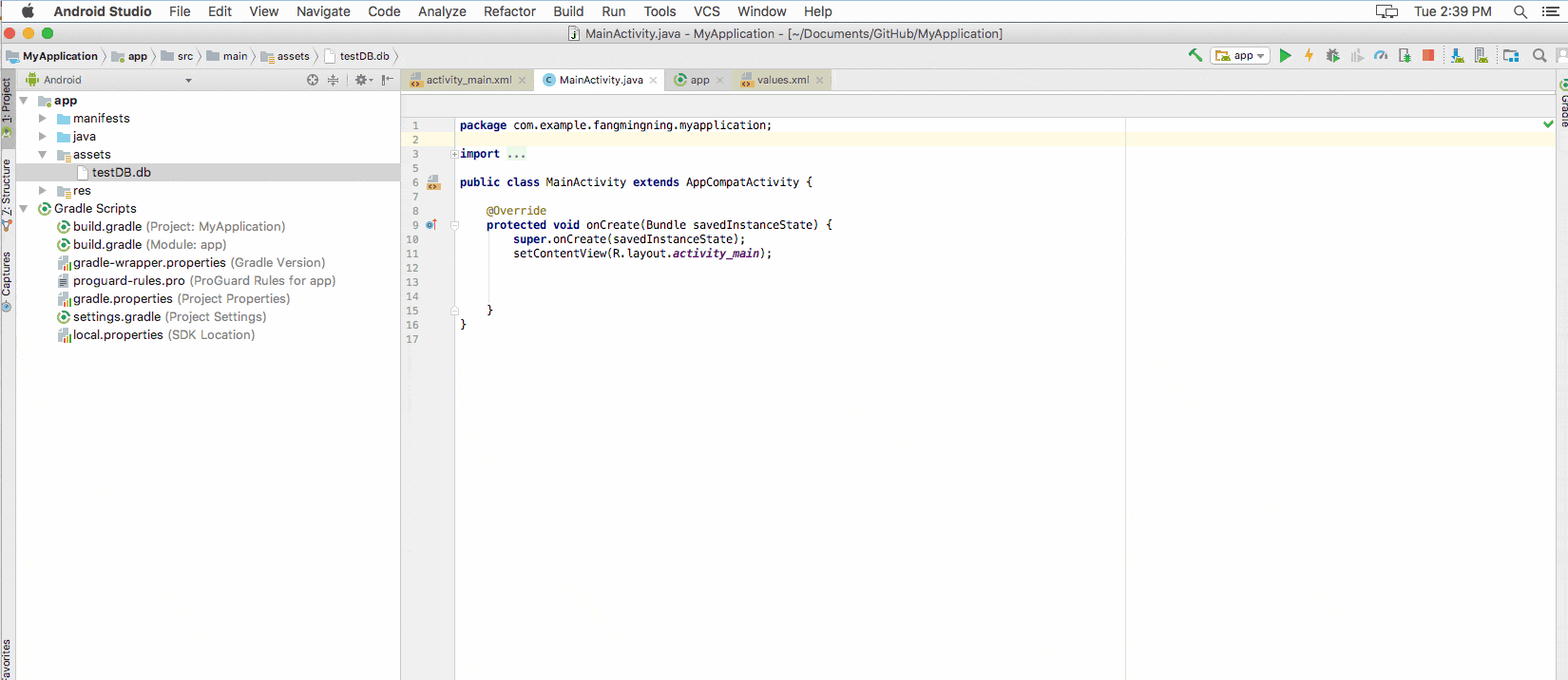Viewport: 1568px width, 680px height.
Task: Click the green inspection checkmark indicator
Action: coord(1549,124)
